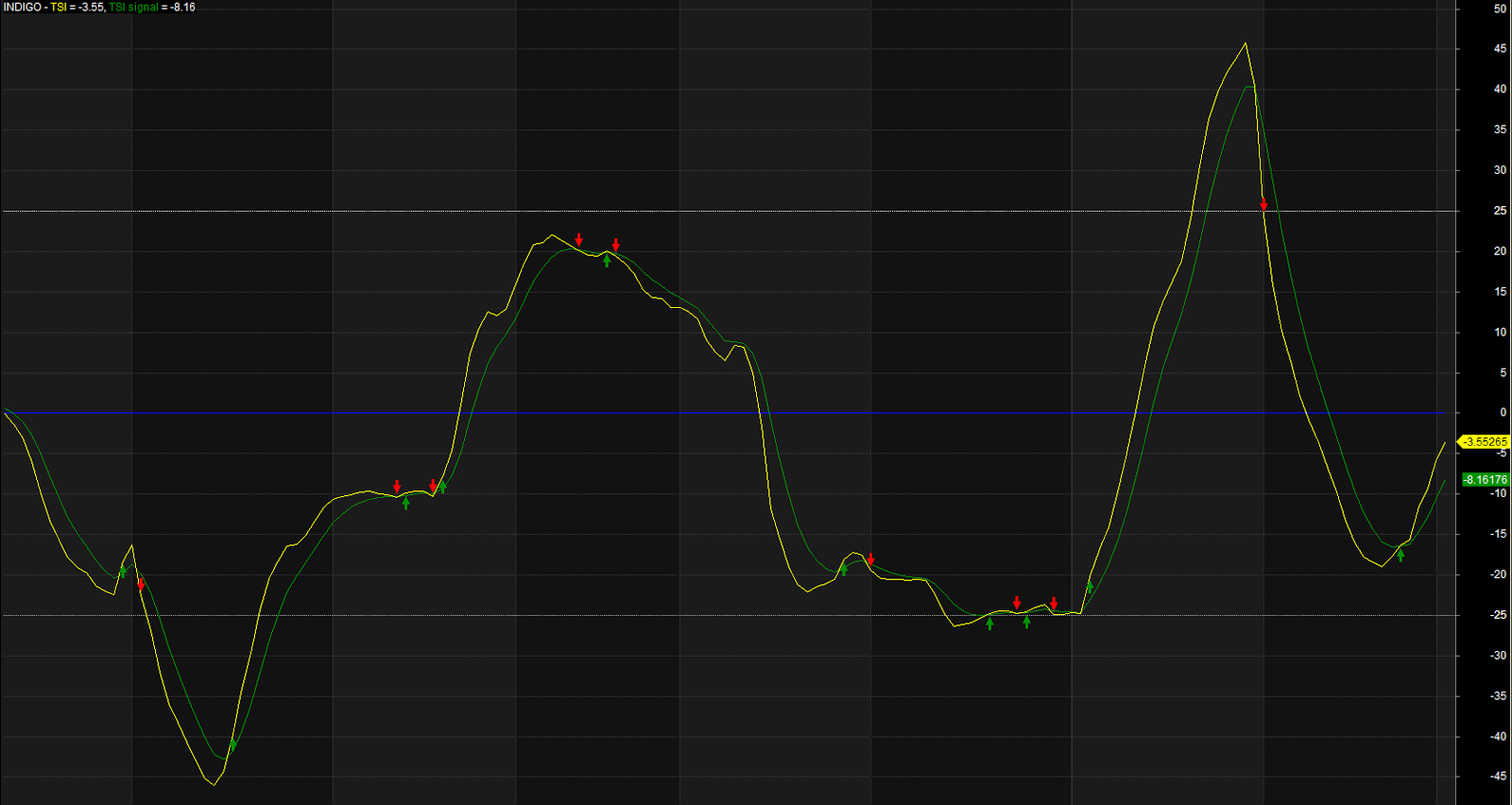
Task: Click the axis label -25
Action: pyautogui.click(x=1498, y=615)
